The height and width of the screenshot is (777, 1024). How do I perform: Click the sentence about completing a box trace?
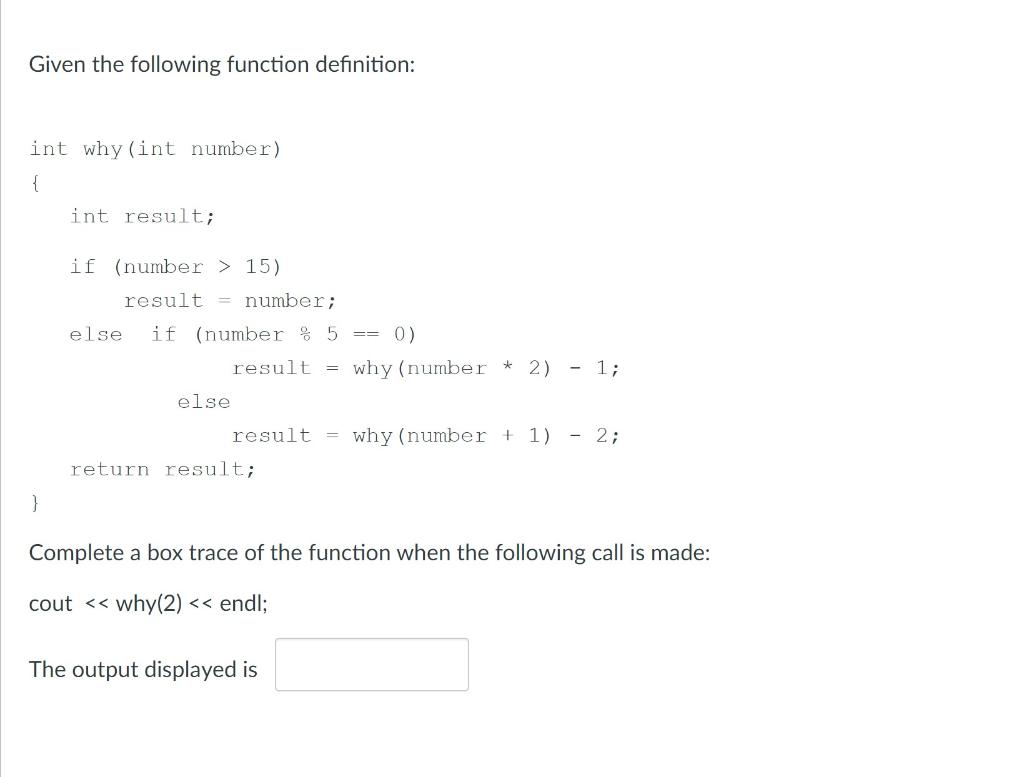coord(369,552)
